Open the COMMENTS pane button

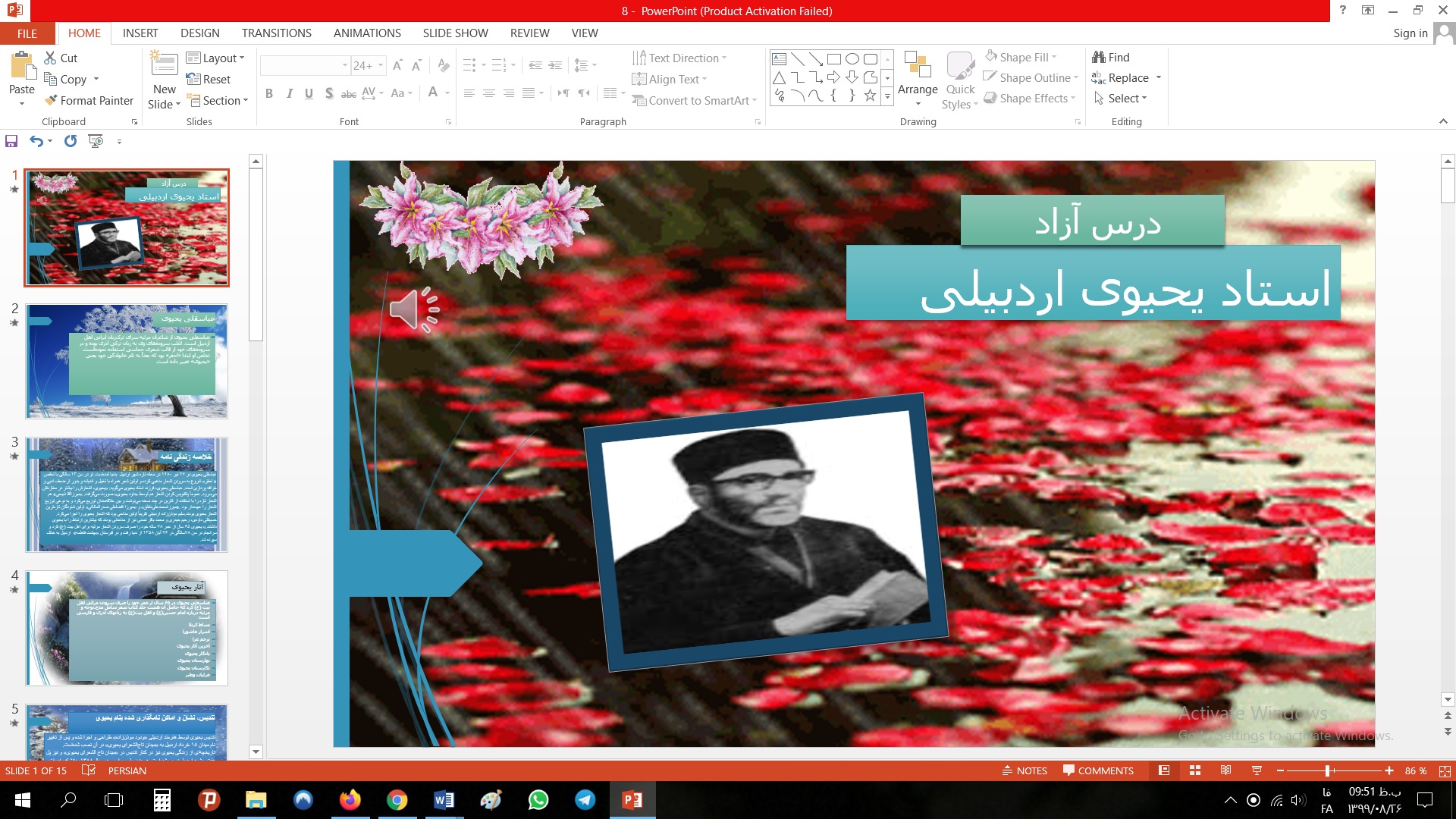point(1098,770)
